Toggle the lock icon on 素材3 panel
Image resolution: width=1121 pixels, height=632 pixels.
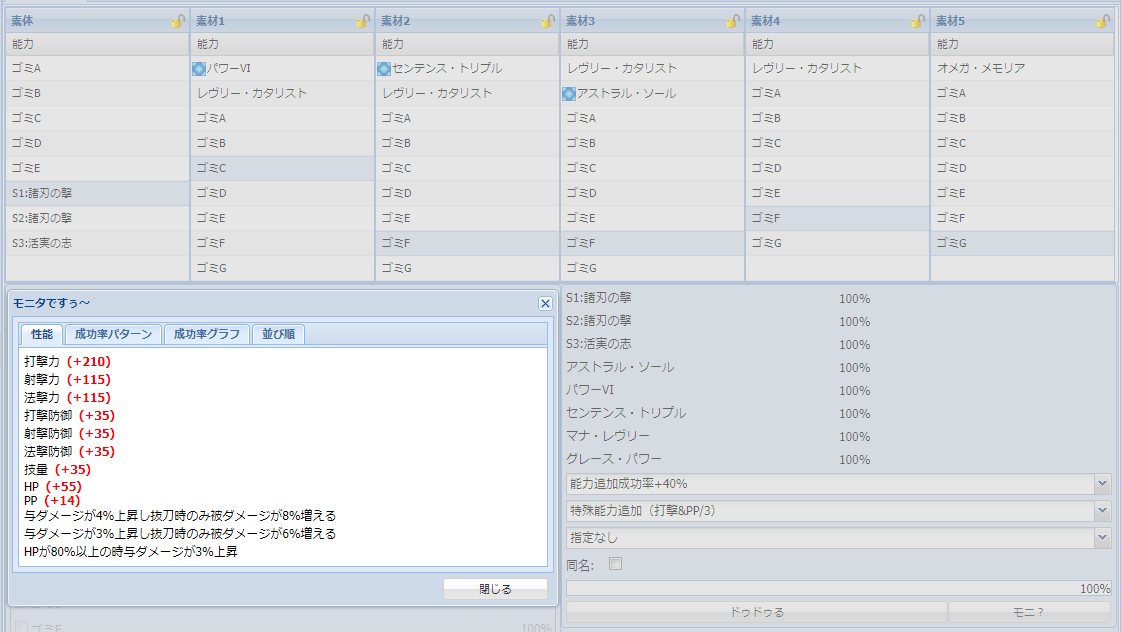click(733, 20)
